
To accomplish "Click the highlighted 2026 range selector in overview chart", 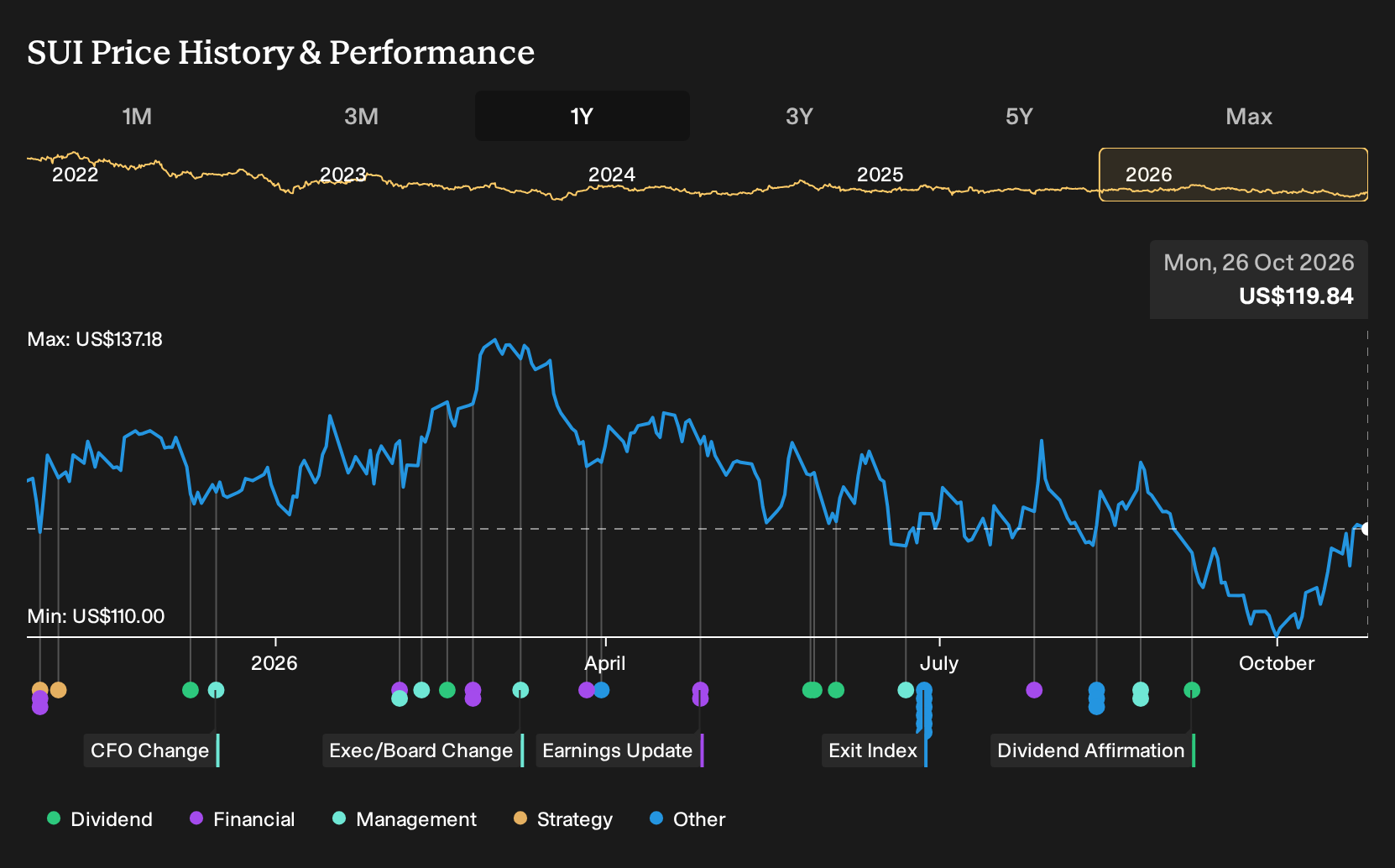I will (1234, 175).
